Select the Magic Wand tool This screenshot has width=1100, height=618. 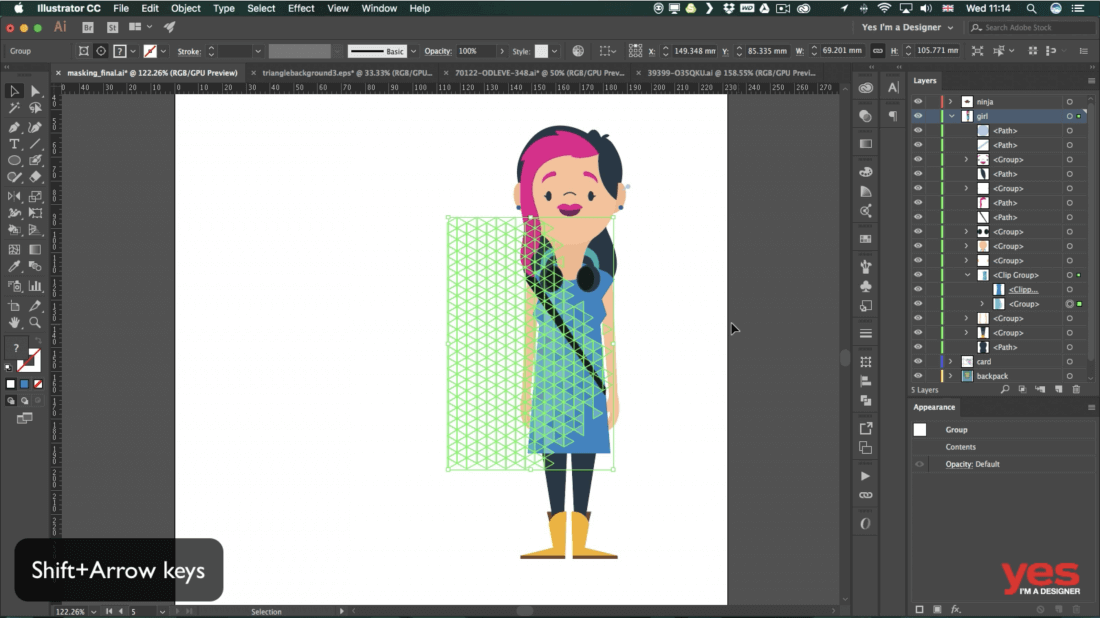(x=14, y=108)
